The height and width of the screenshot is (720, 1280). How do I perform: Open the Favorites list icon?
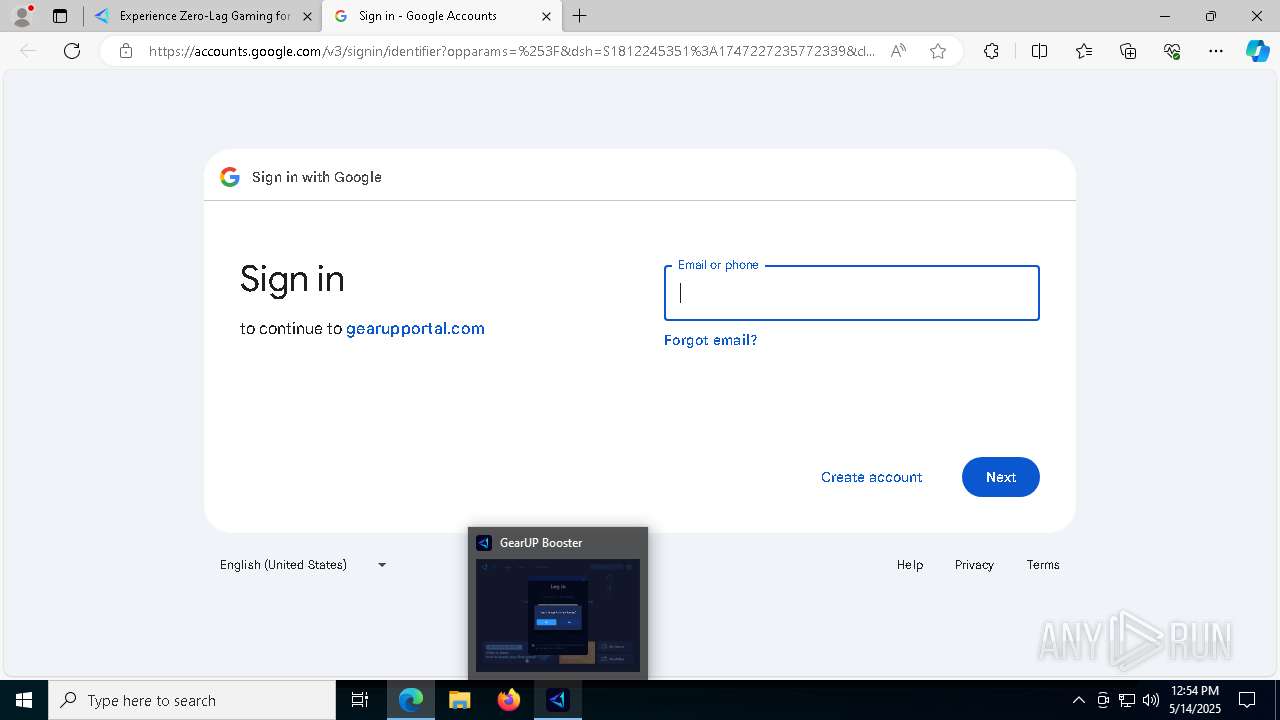click(x=1084, y=51)
